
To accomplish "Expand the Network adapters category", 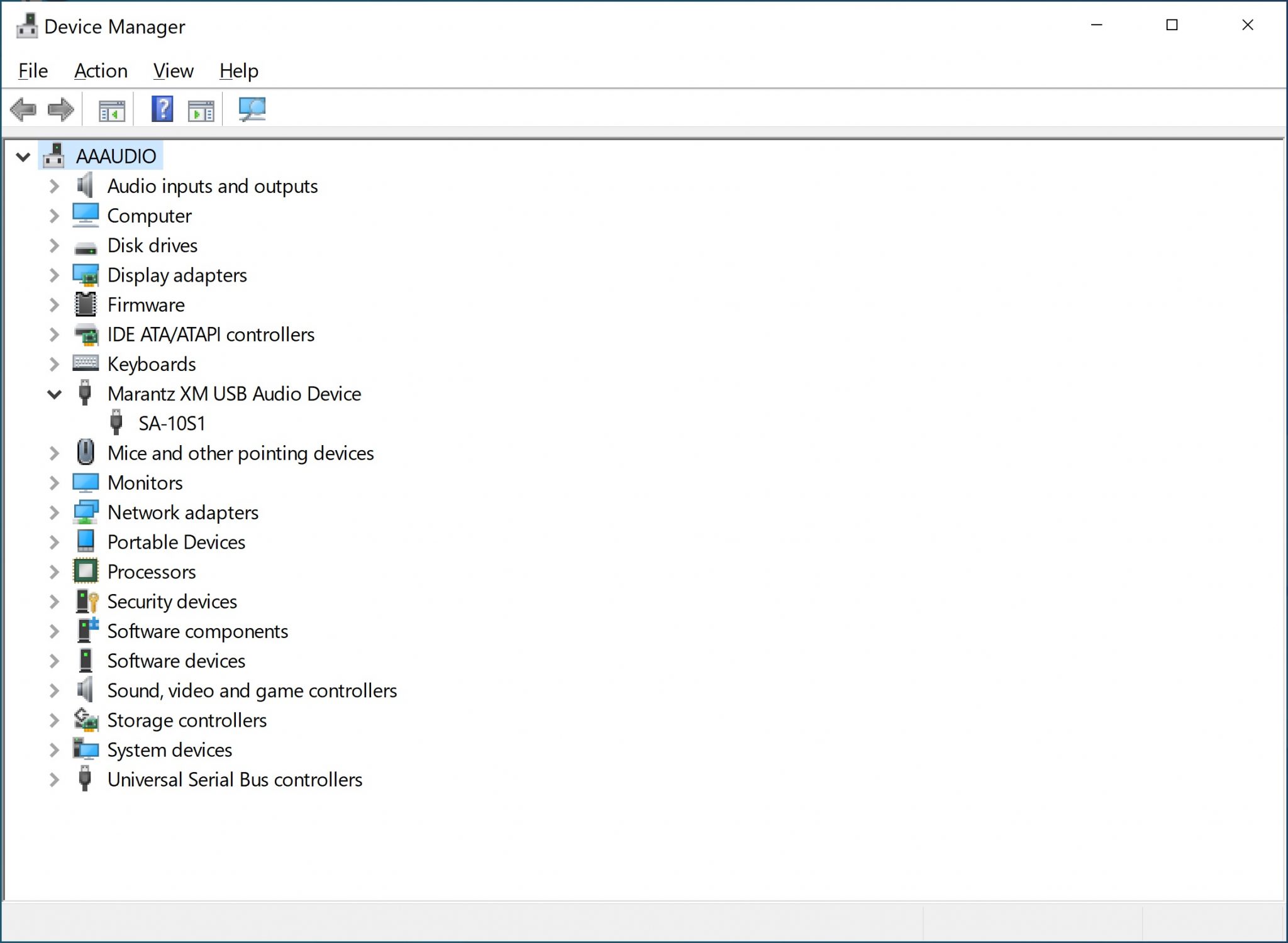I will click(54, 512).
